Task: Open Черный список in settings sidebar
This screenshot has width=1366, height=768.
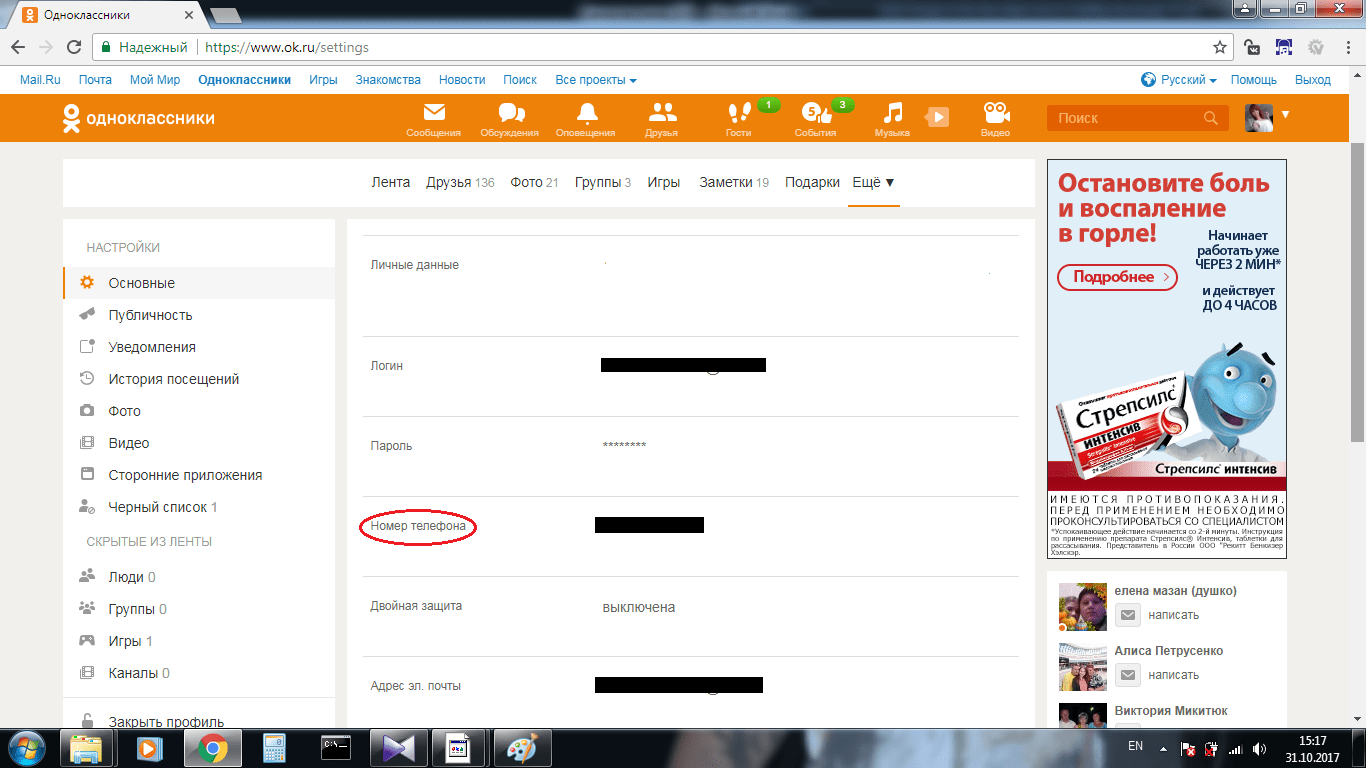Action: click(199, 507)
